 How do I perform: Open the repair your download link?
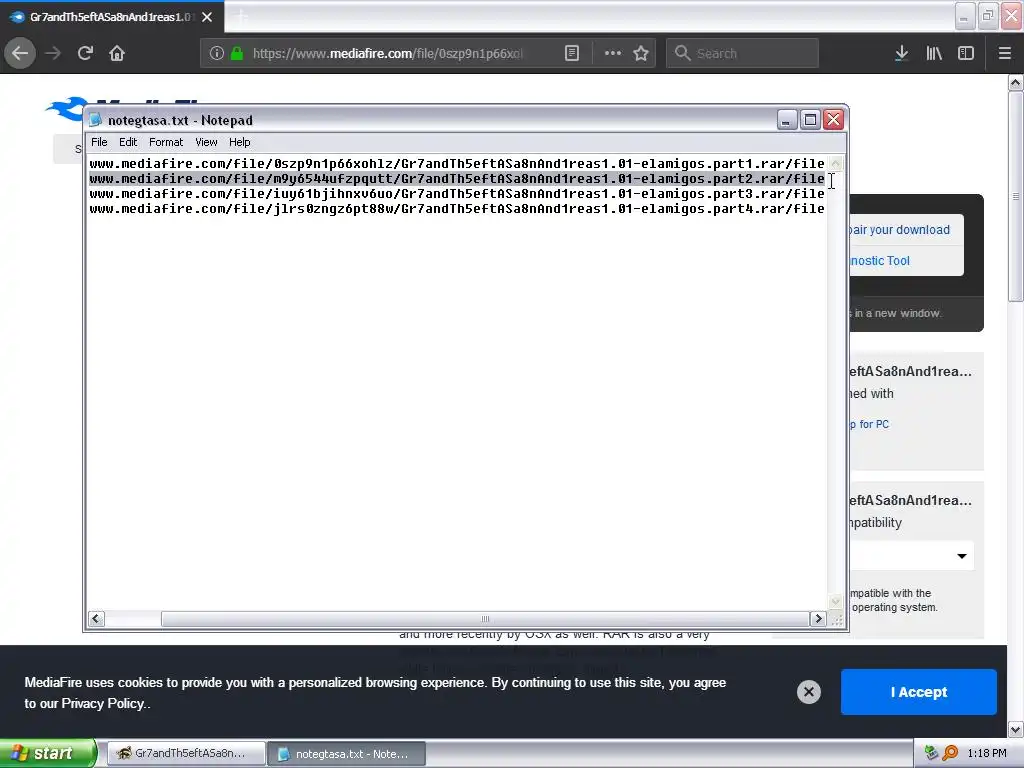tap(899, 230)
